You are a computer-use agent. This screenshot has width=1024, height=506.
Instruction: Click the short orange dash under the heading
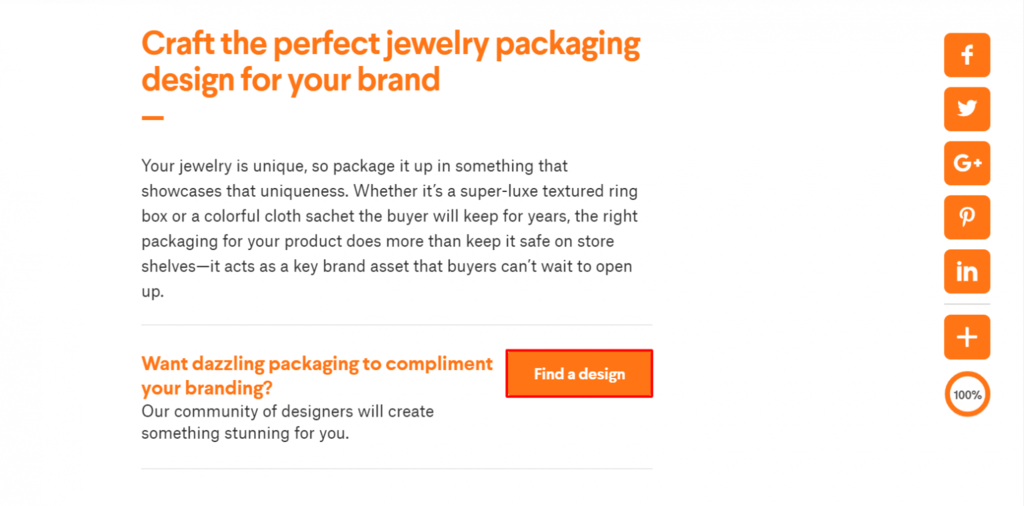(x=152, y=117)
